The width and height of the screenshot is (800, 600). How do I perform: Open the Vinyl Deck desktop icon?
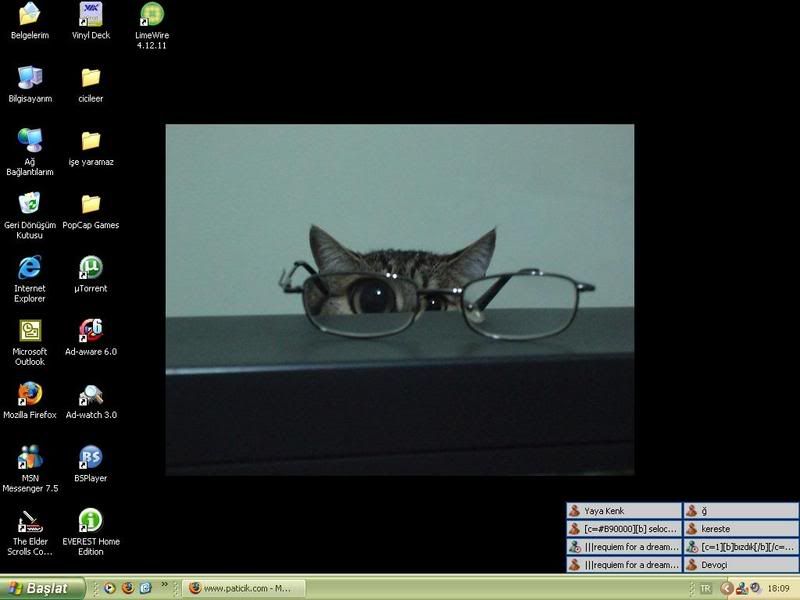(90, 15)
